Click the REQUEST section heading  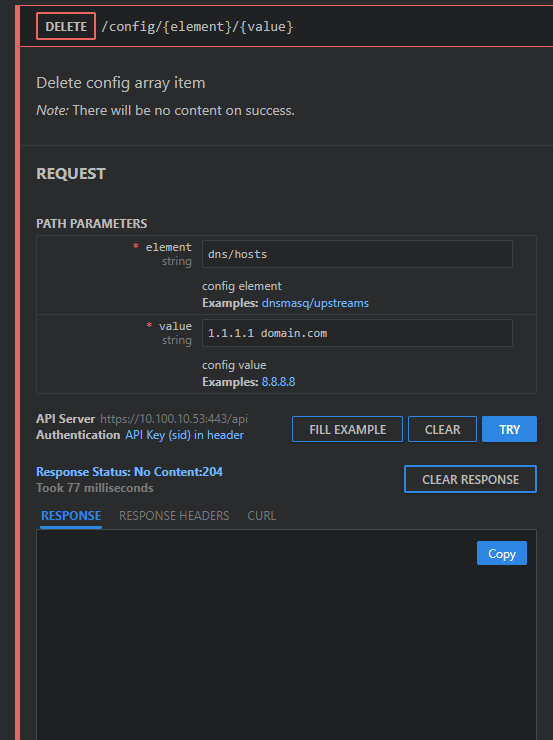pyautogui.click(x=71, y=174)
